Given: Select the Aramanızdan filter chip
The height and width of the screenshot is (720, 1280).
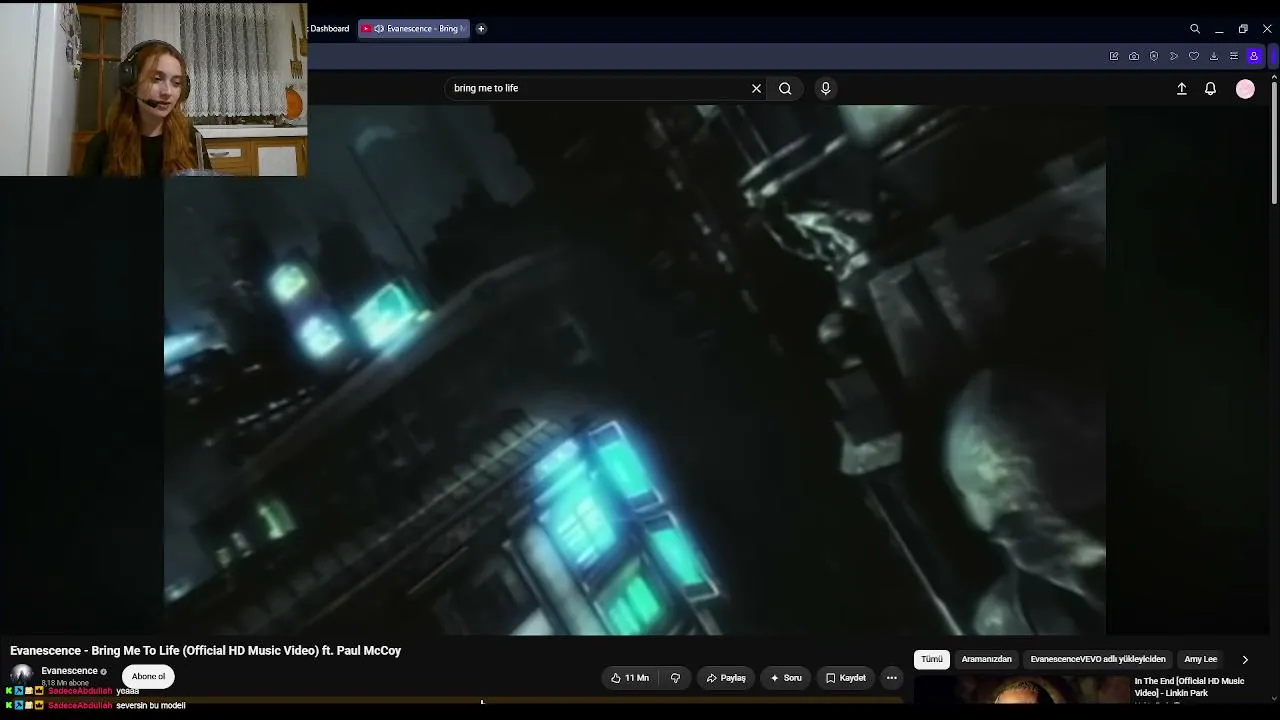Looking at the screenshot, I should [987, 660].
